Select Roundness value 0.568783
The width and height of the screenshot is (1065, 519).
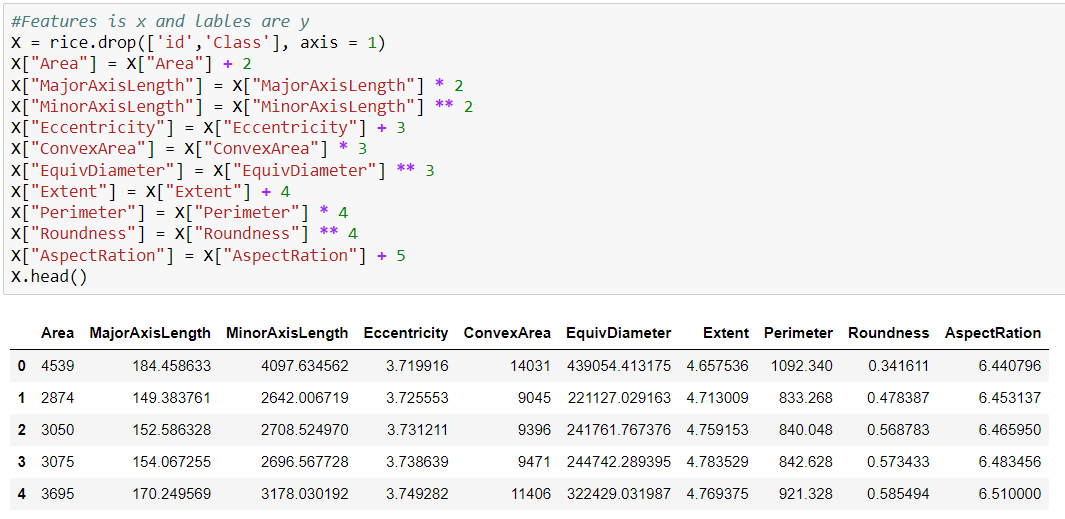pyautogui.click(x=899, y=430)
